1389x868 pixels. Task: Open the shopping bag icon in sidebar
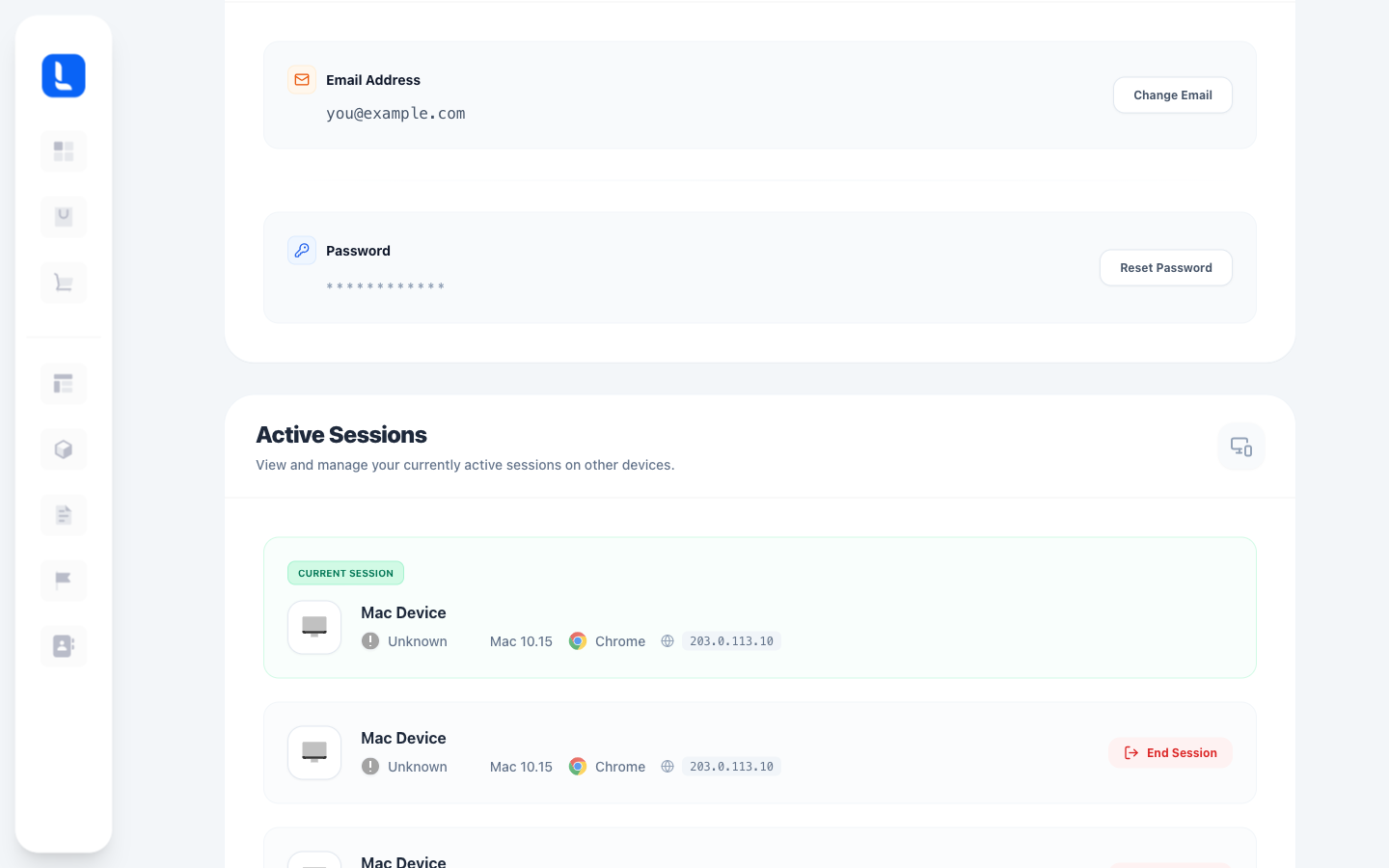tap(64, 217)
